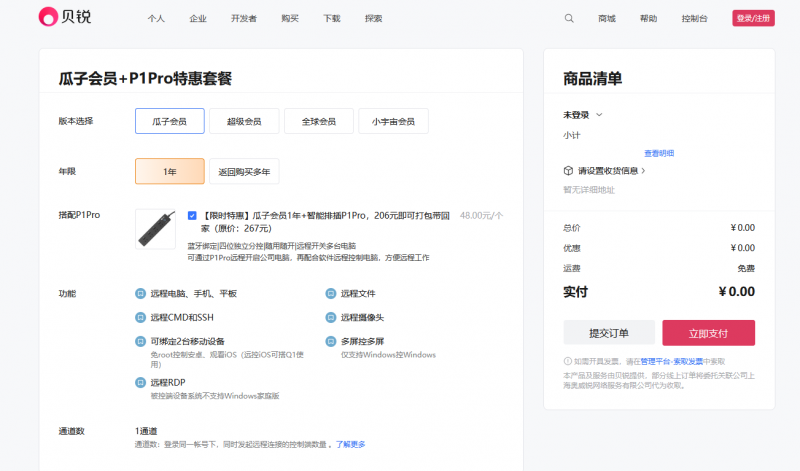The image size is (800, 471).
Task: Click the 立即支付 button
Action: pos(709,333)
